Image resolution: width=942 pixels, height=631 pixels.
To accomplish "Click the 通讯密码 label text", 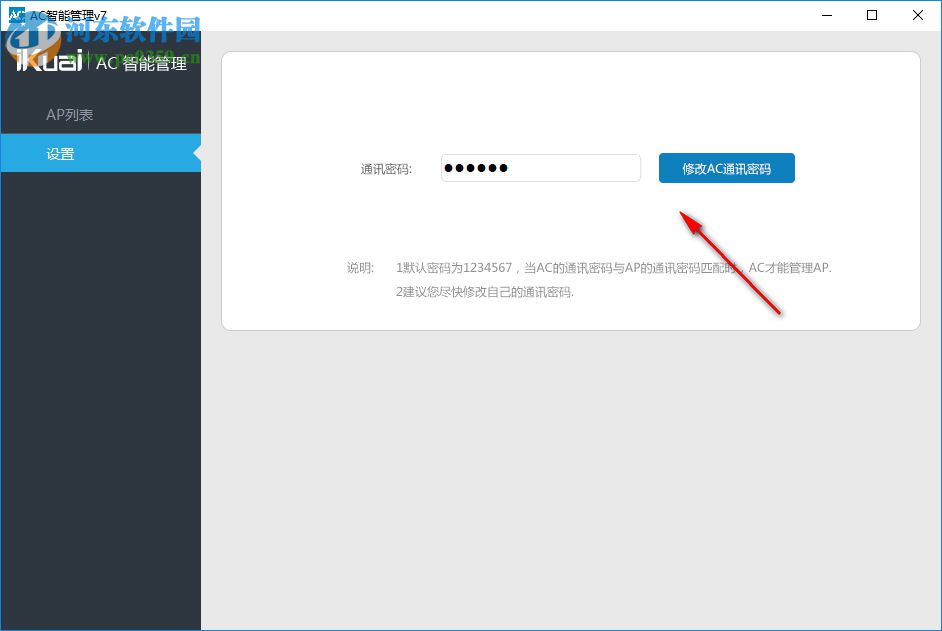I will tap(387, 168).
